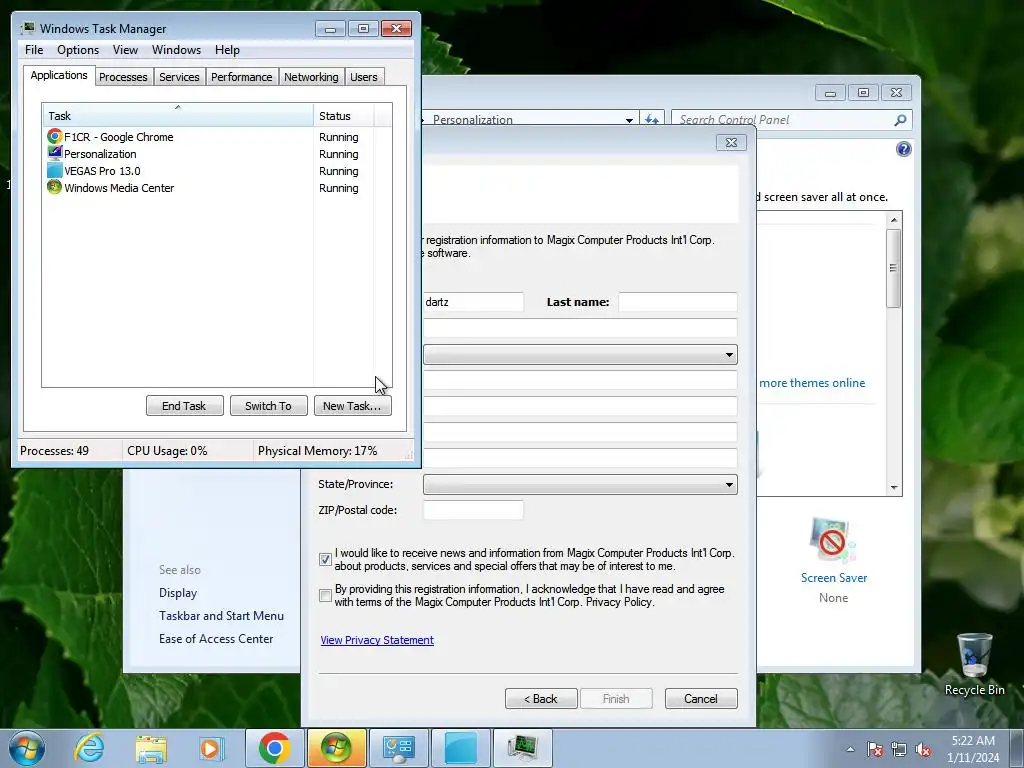Open the Options menu in Task Manager

pos(78,50)
